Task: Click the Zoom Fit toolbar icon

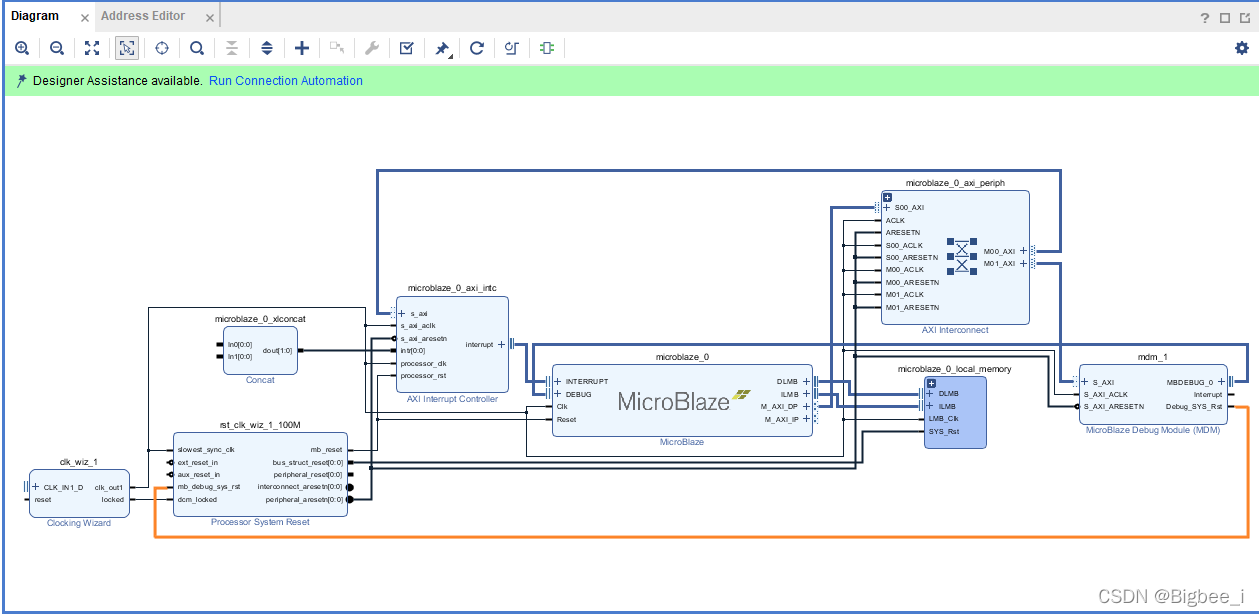Action: pyautogui.click(x=92, y=48)
